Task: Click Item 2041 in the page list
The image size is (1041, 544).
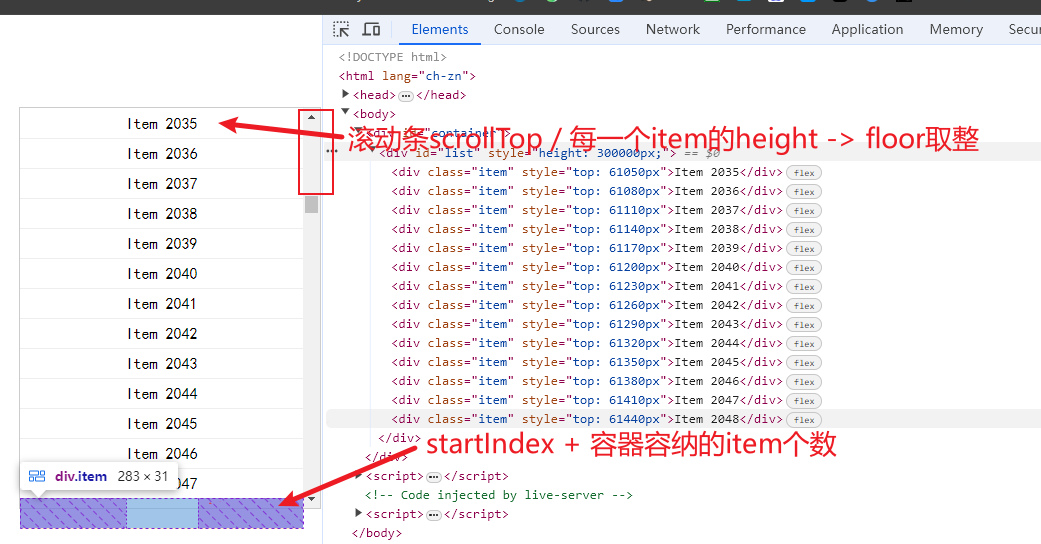Action: 162,304
